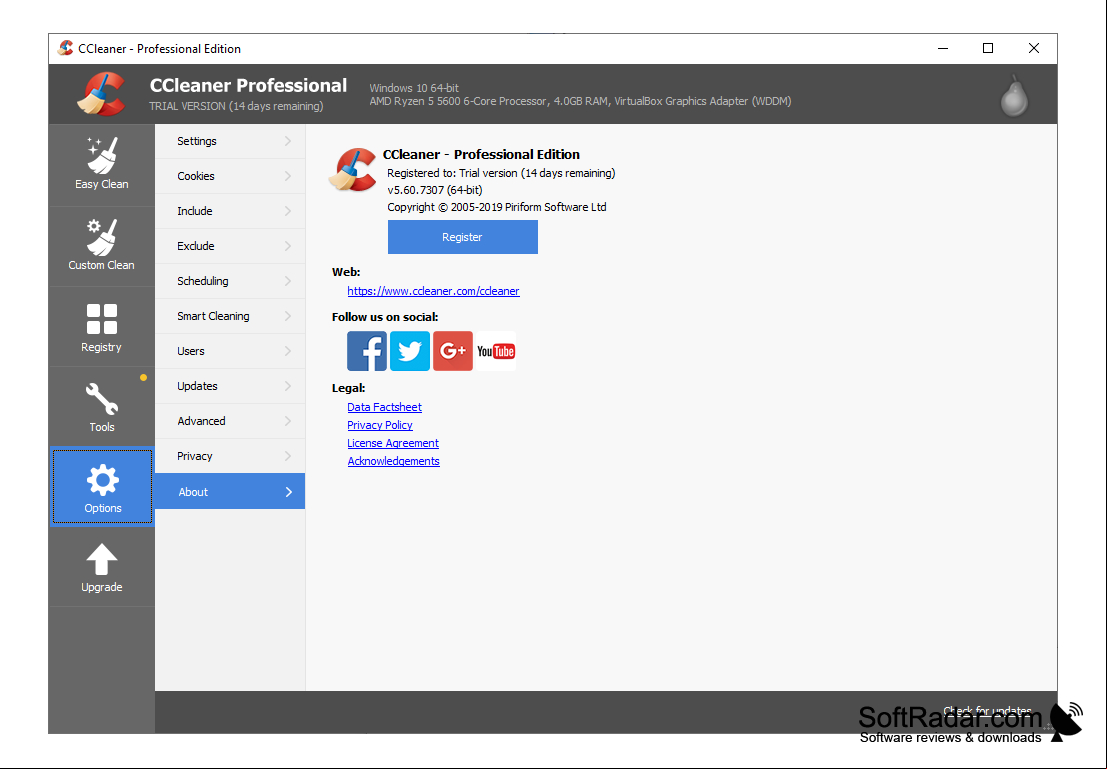Image resolution: width=1107 pixels, height=769 pixels.
Task: Maximize the CCleaner window
Action: point(988,48)
